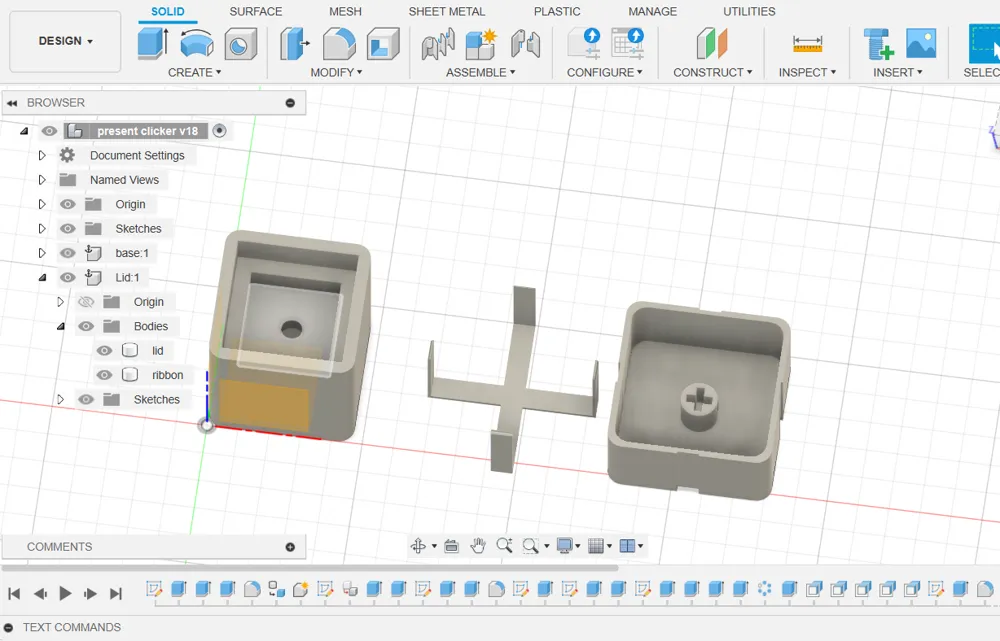The height and width of the screenshot is (641, 1000).
Task: Expand the Sketches folder under Lid:1
Action: click(61, 399)
